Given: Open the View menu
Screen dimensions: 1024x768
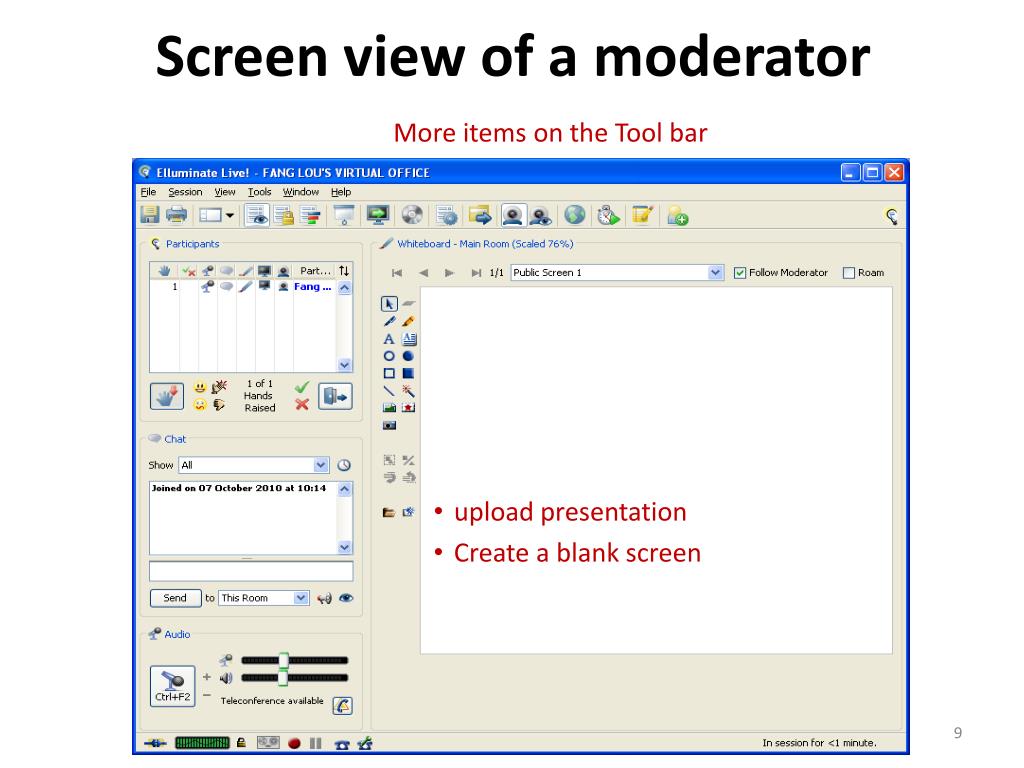Looking at the screenshot, I should [225, 192].
